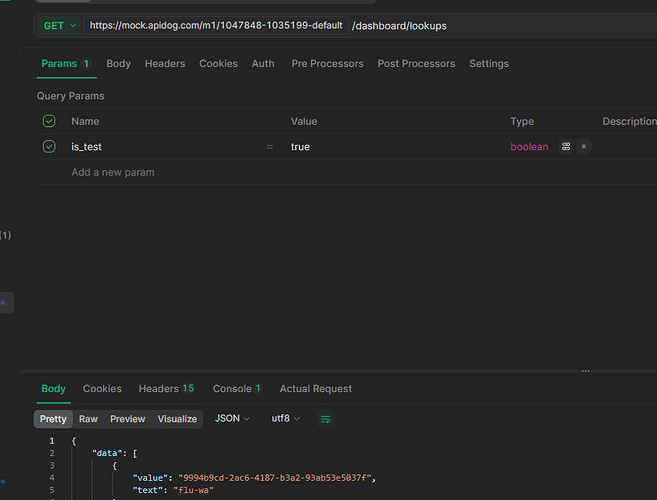Click the dynamic value icon next to boolean

click(566, 147)
